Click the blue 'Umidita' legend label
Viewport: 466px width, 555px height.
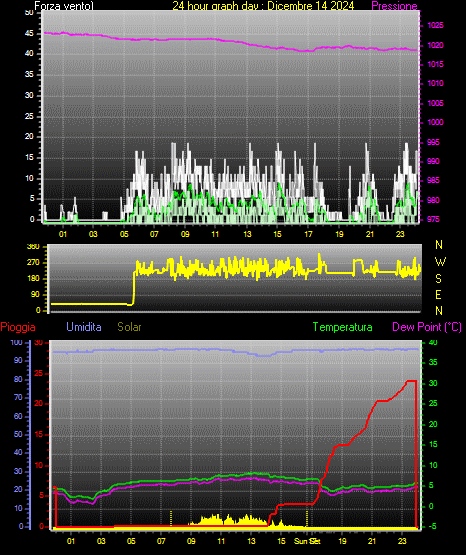84,327
